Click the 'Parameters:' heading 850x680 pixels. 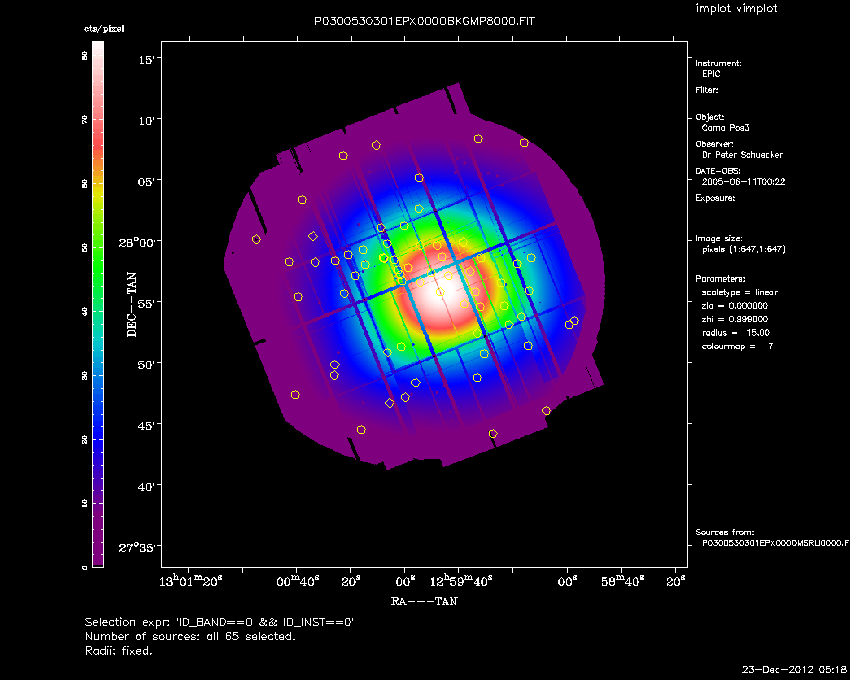[x=720, y=279]
